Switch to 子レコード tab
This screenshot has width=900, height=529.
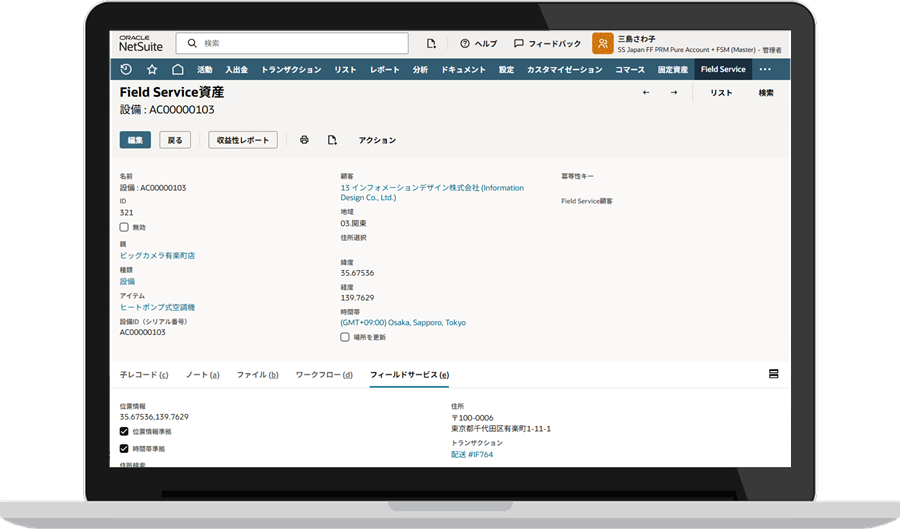(x=144, y=375)
